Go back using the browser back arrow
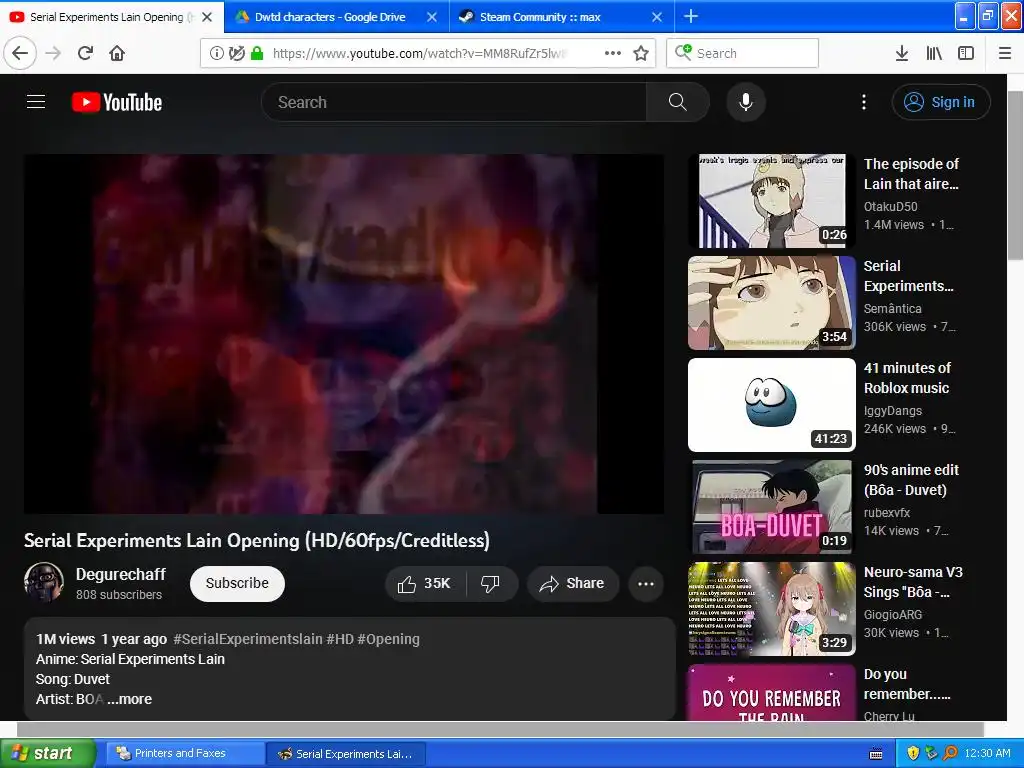Viewport: 1024px width, 768px height. click(x=20, y=53)
